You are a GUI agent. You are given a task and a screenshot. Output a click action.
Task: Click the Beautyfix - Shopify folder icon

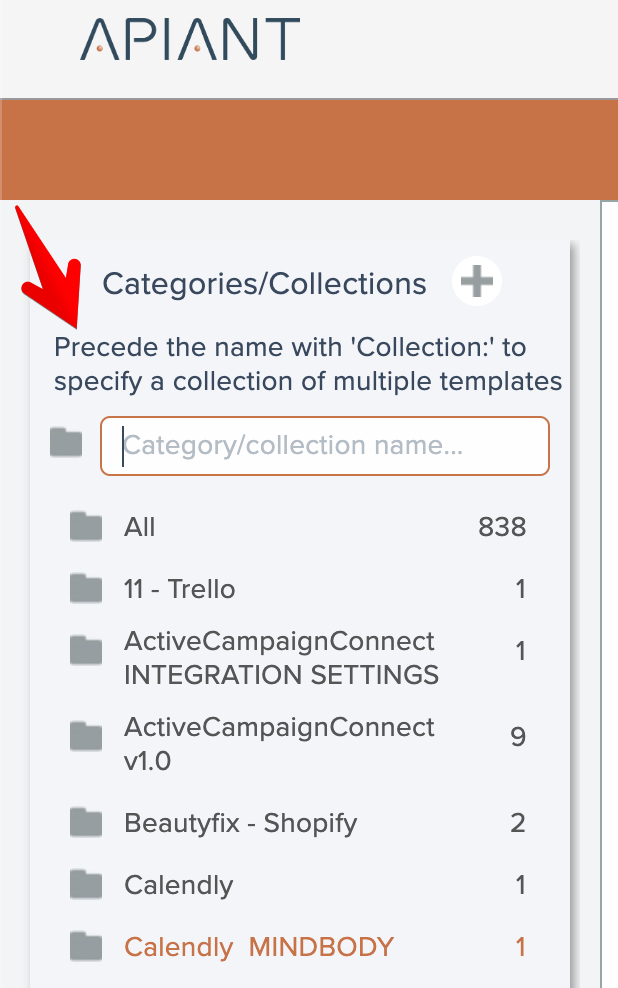coord(87,823)
